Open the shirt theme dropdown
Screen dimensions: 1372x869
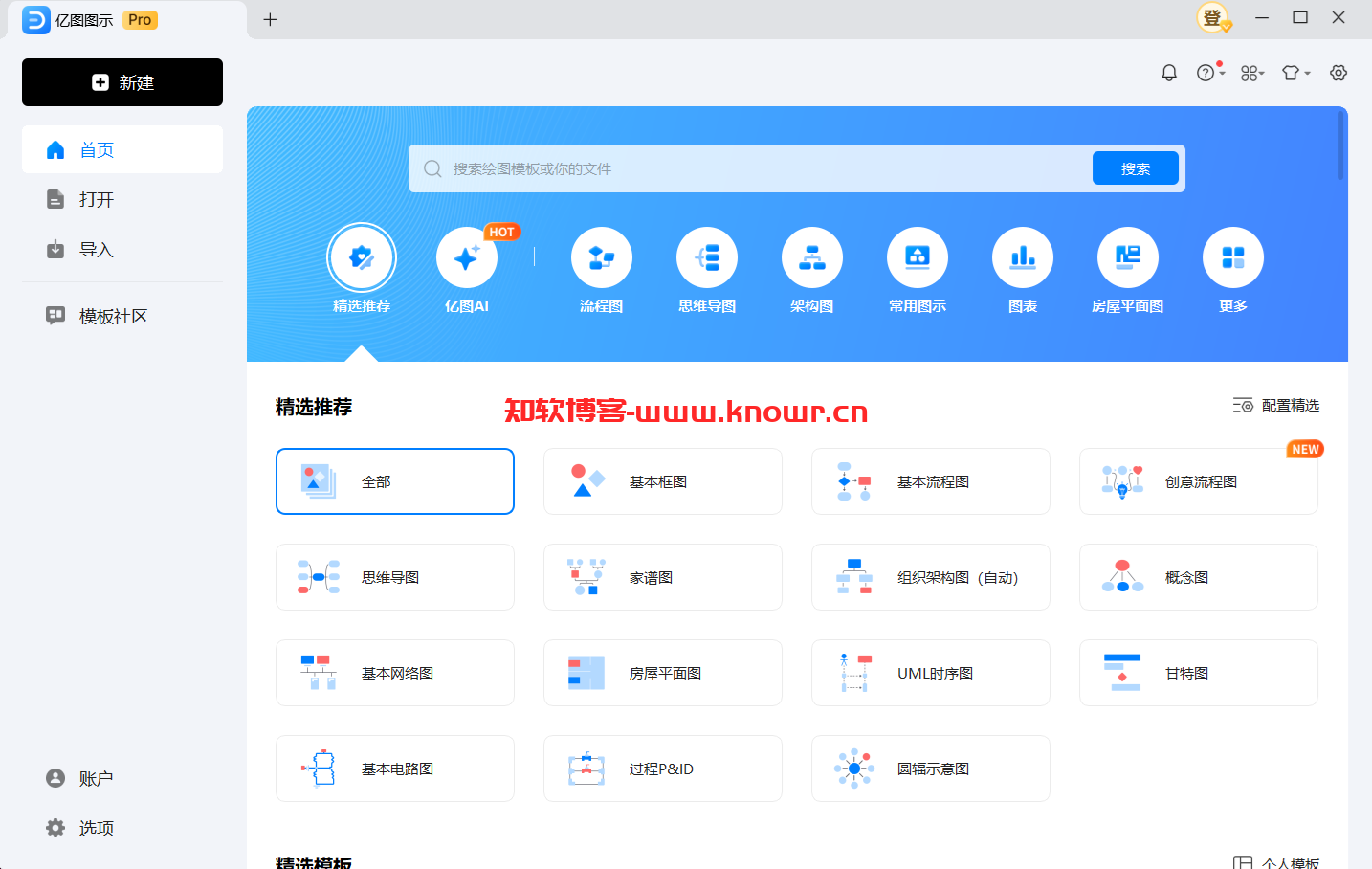[1295, 73]
